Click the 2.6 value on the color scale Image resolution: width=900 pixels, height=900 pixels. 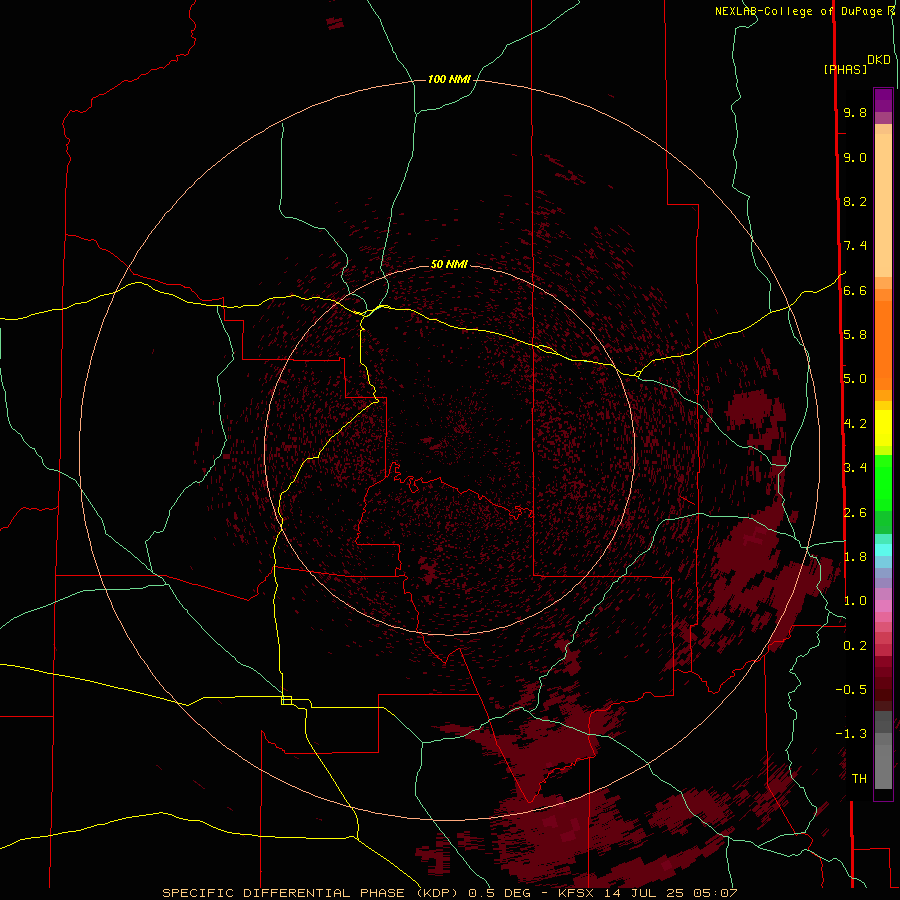point(855,513)
